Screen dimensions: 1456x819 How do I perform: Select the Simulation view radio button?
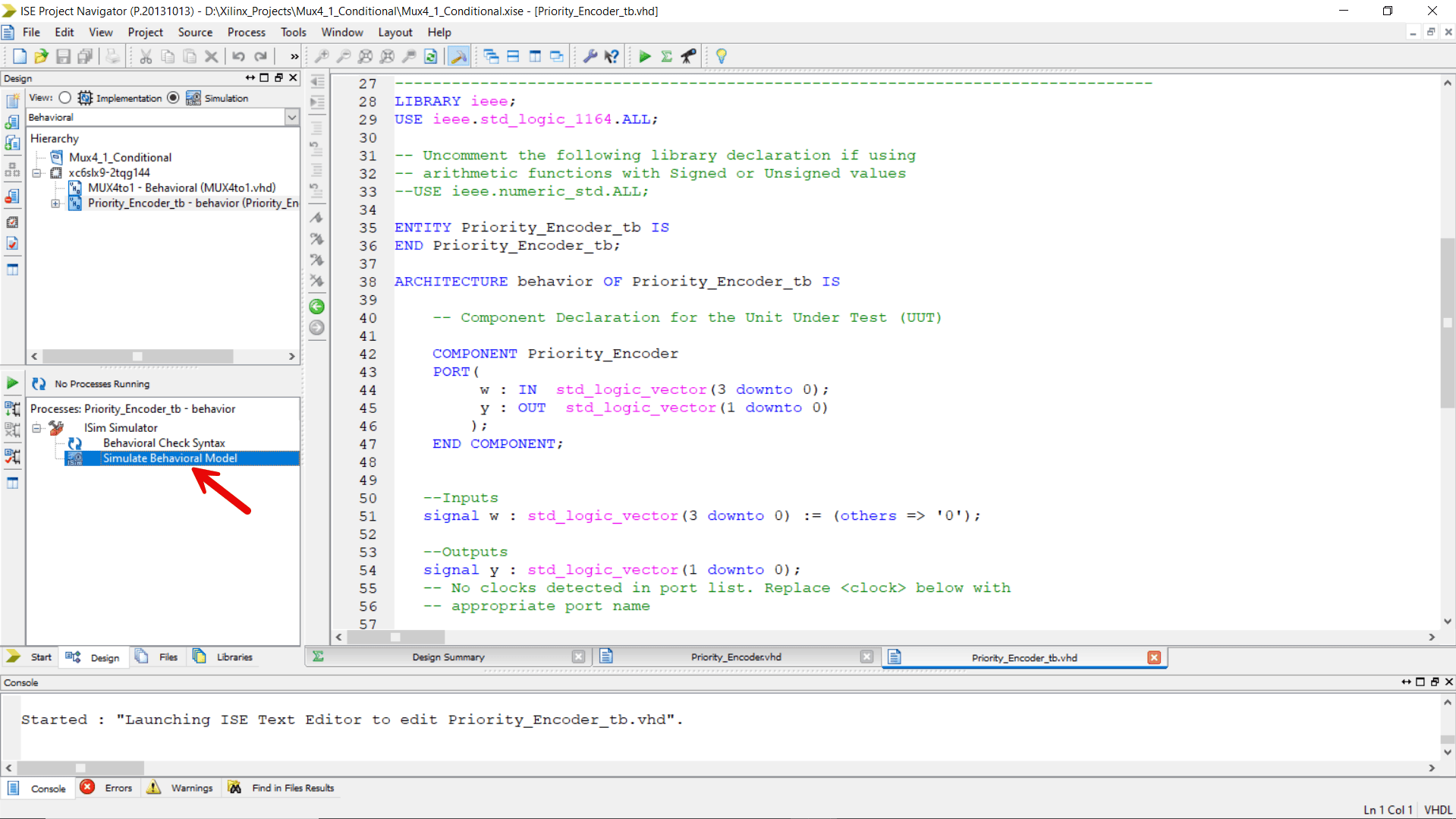point(173,98)
